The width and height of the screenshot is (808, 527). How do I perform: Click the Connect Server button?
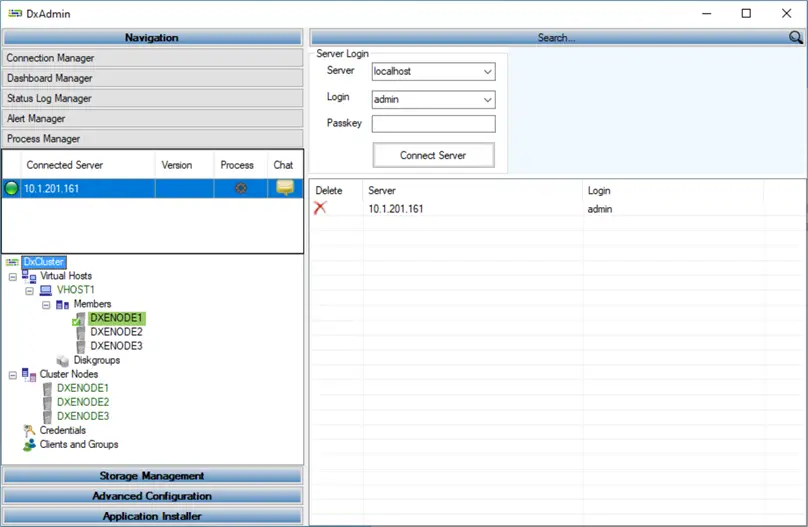[433, 155]
